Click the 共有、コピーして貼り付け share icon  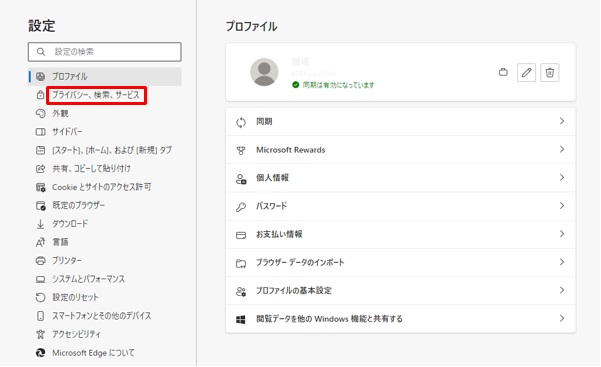pos(40,168)
